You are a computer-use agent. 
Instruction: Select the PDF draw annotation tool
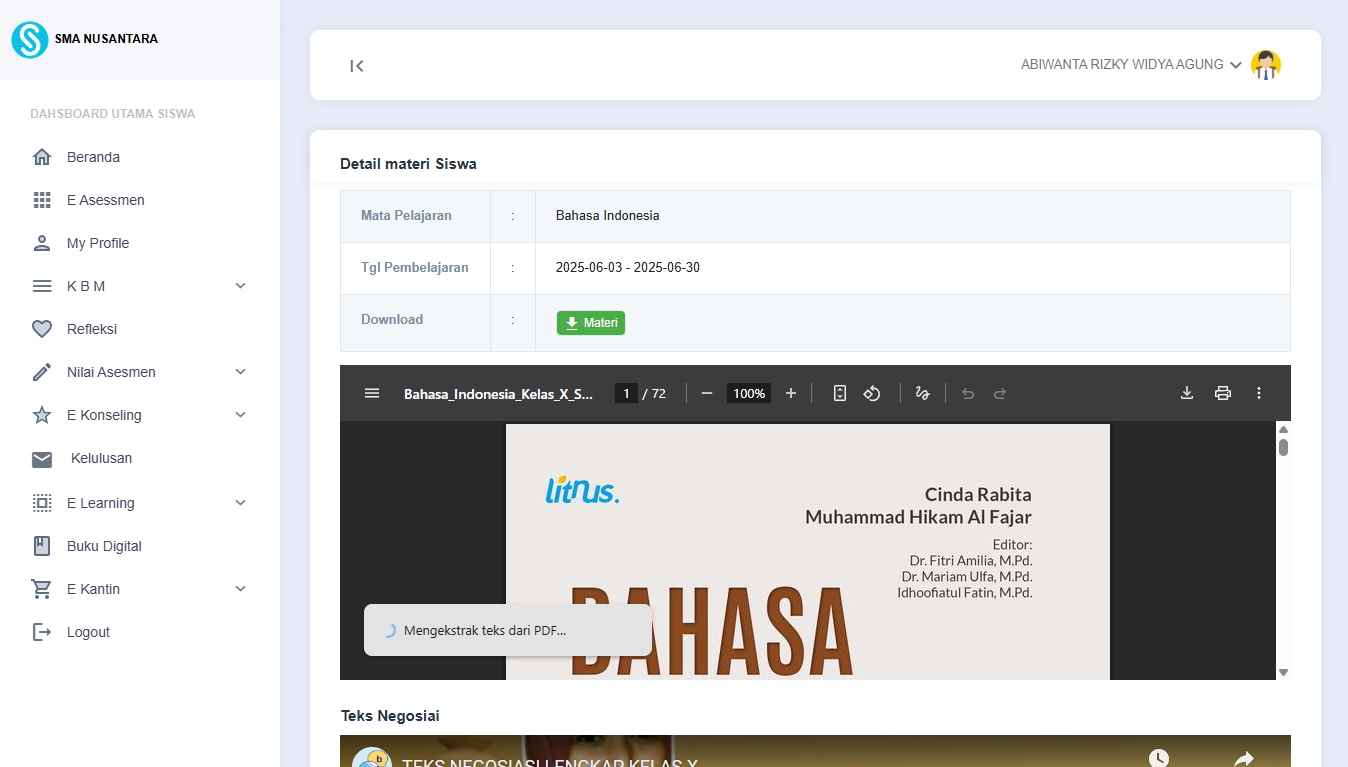(x=923, y=393)
